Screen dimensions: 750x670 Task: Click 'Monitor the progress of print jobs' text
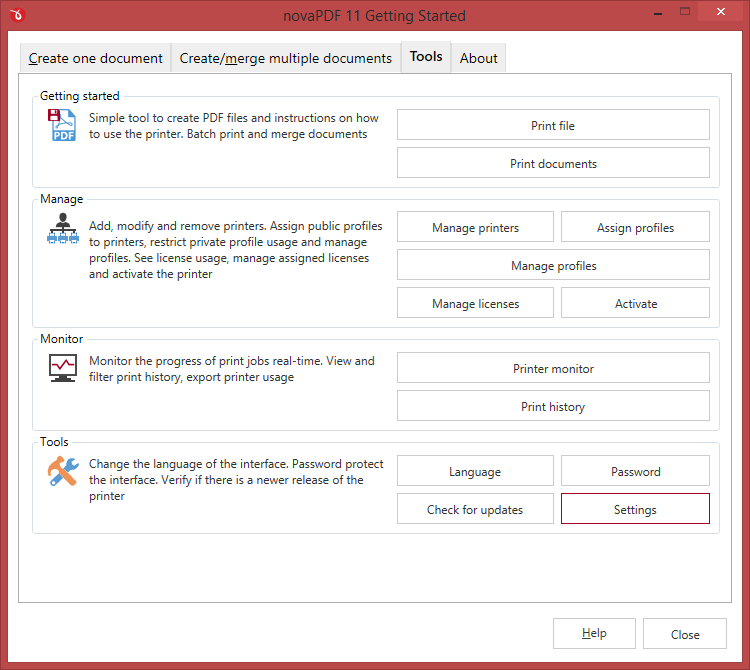click(232, 369)
